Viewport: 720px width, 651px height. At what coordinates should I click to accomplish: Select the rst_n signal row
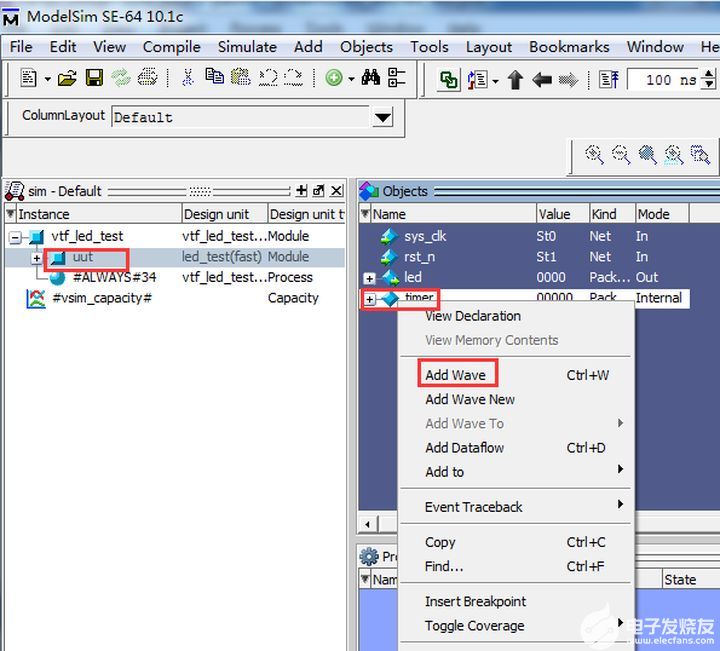[x=523, y=257]
